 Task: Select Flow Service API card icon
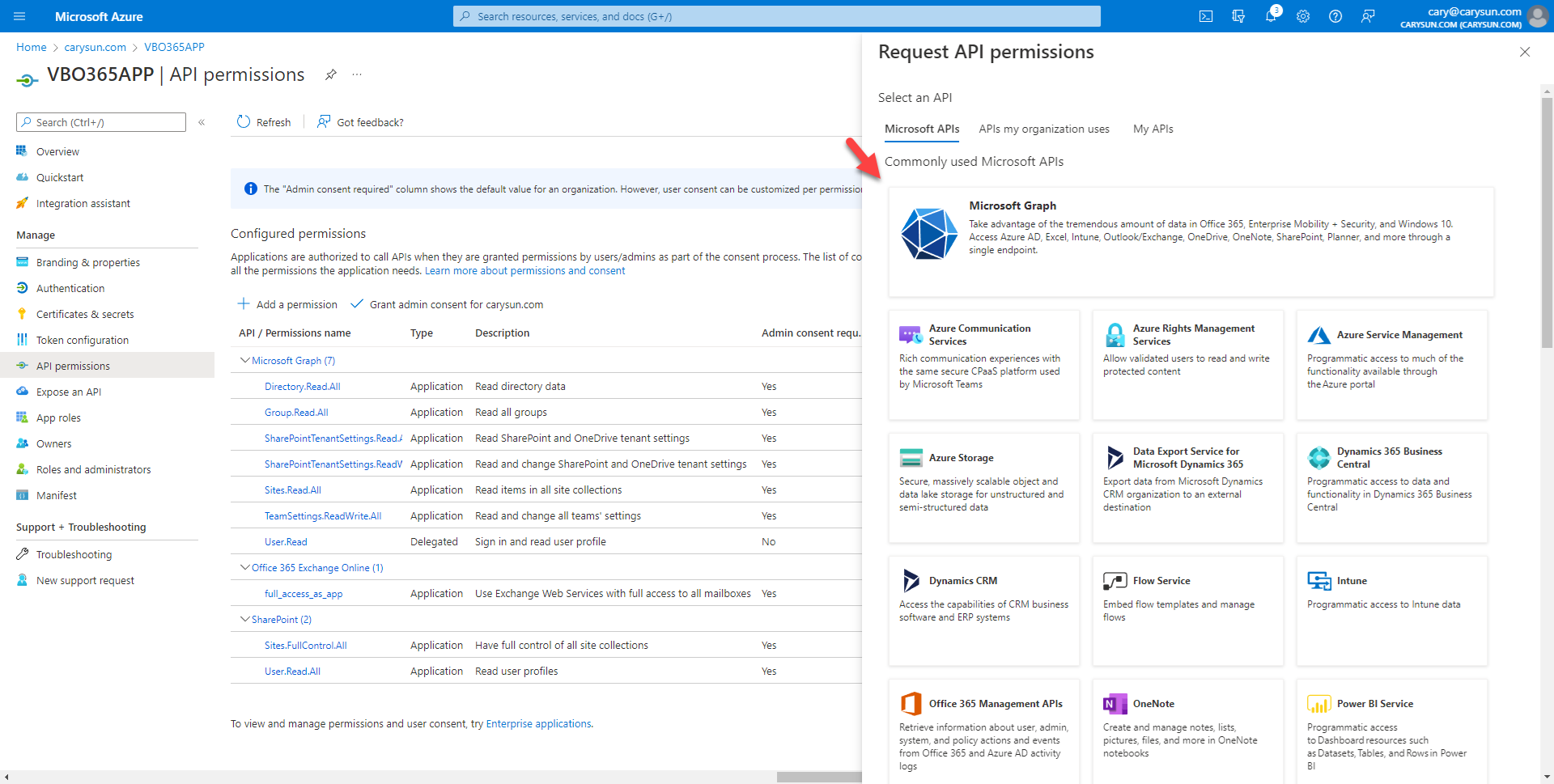point(1115,581)
